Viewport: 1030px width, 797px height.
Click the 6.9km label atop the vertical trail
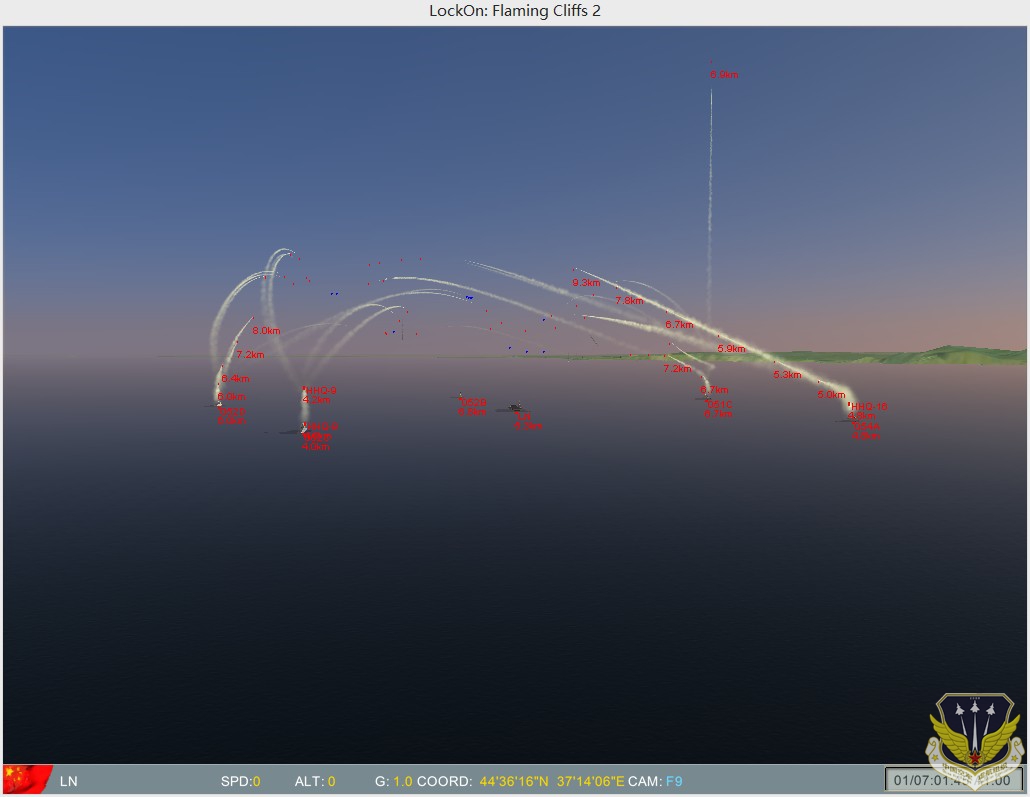(x=724, y=75)
